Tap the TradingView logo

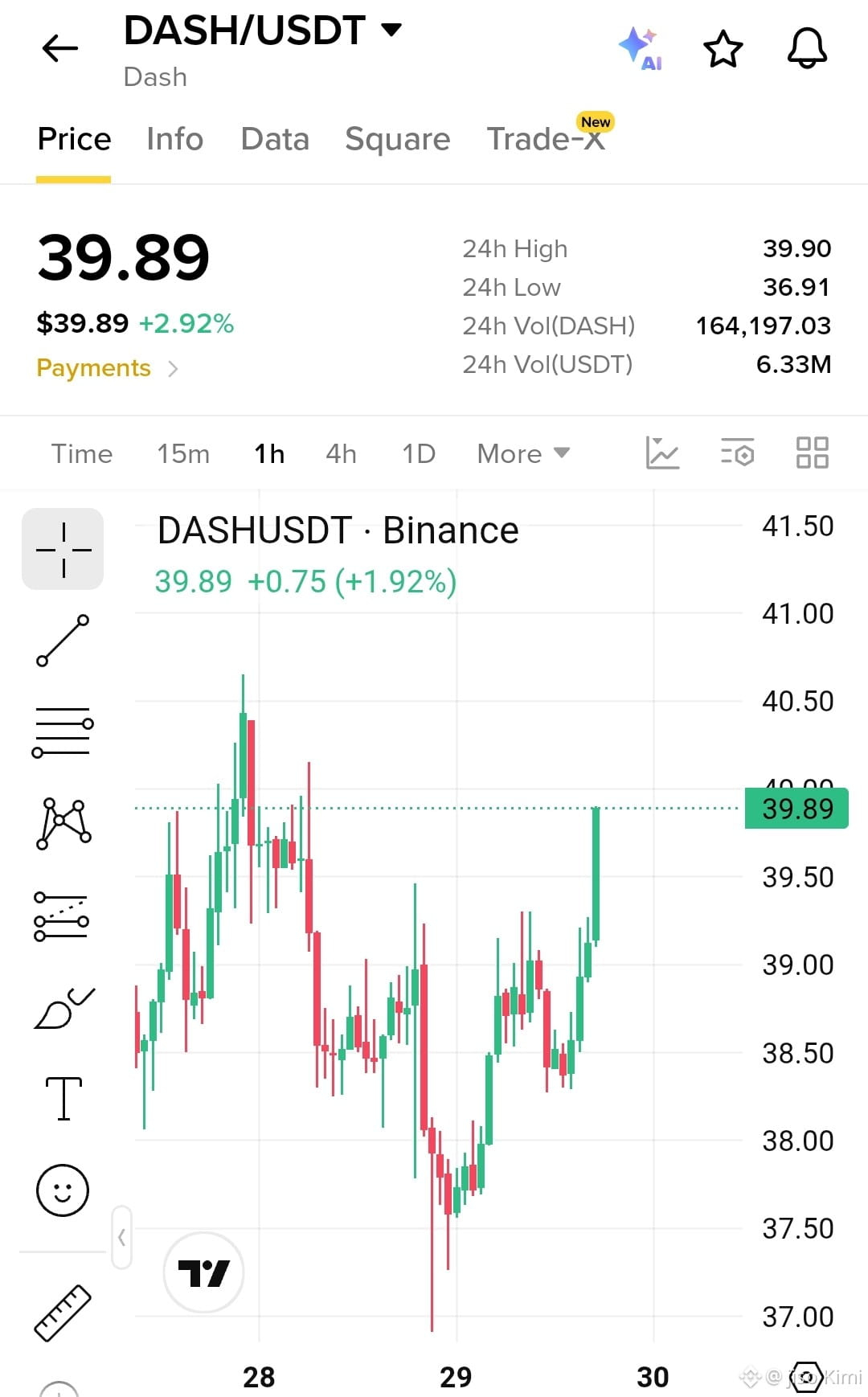[x=203, y=1272]
